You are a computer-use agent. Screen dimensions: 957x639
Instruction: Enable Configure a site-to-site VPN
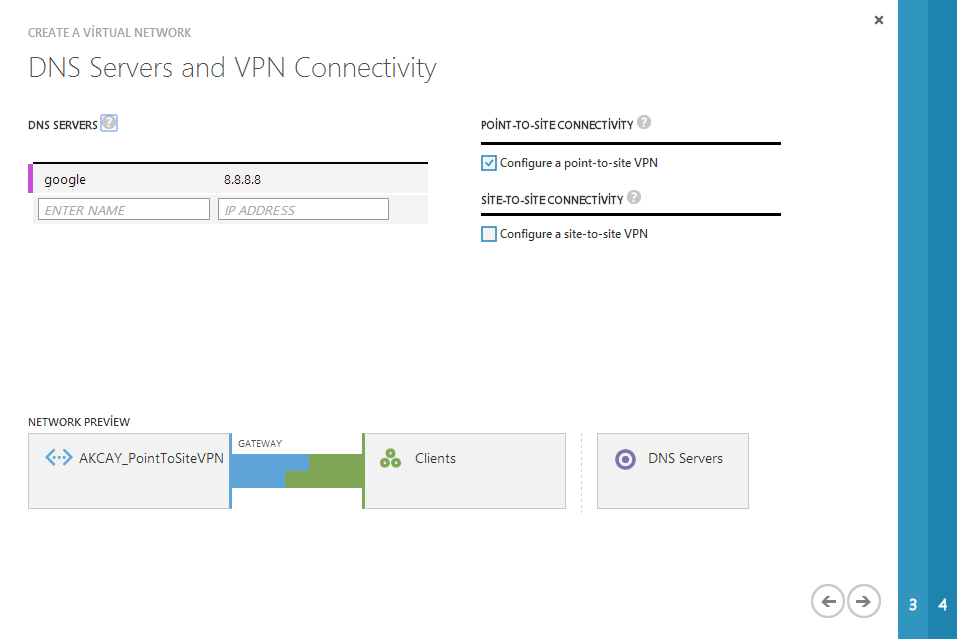click(x=489, y=234)
